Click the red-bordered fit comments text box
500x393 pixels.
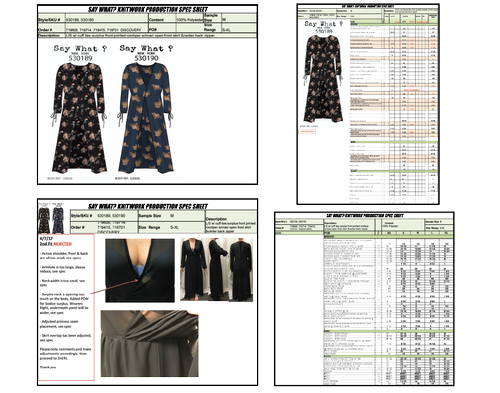[x=66, y=307]
